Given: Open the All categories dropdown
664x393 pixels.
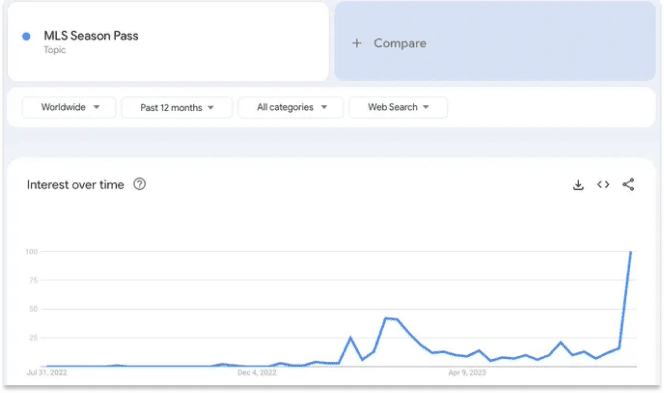Looking at the screenshot, I should [291, 107].
